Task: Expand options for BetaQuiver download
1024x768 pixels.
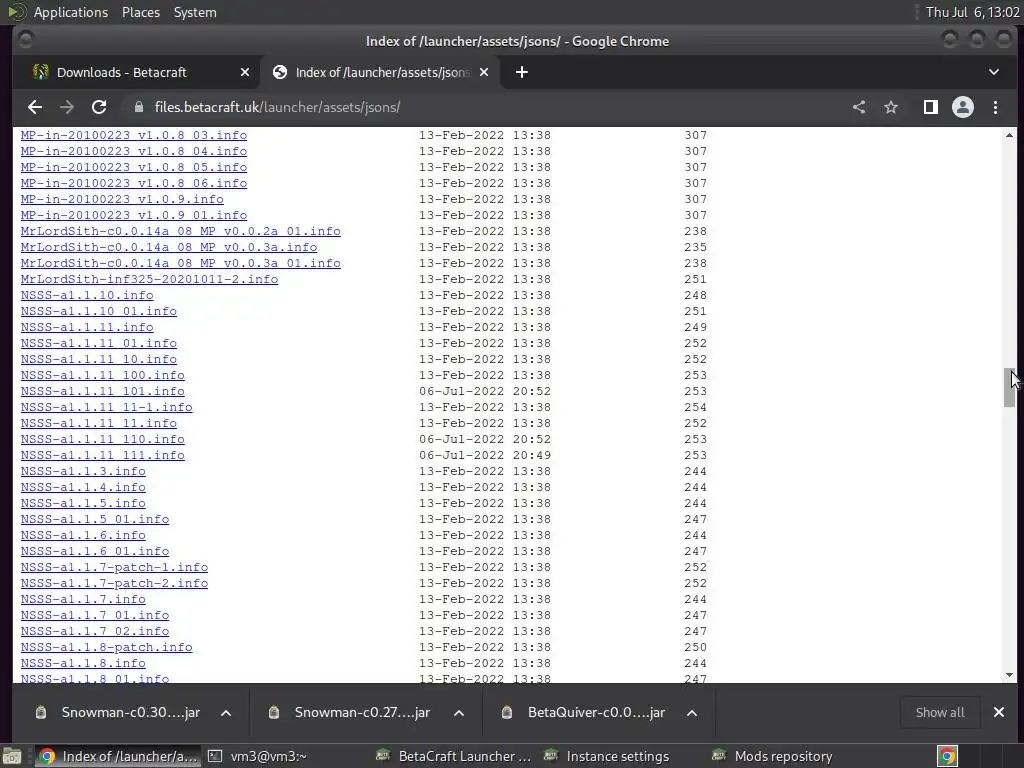Action: pos(692,712)
